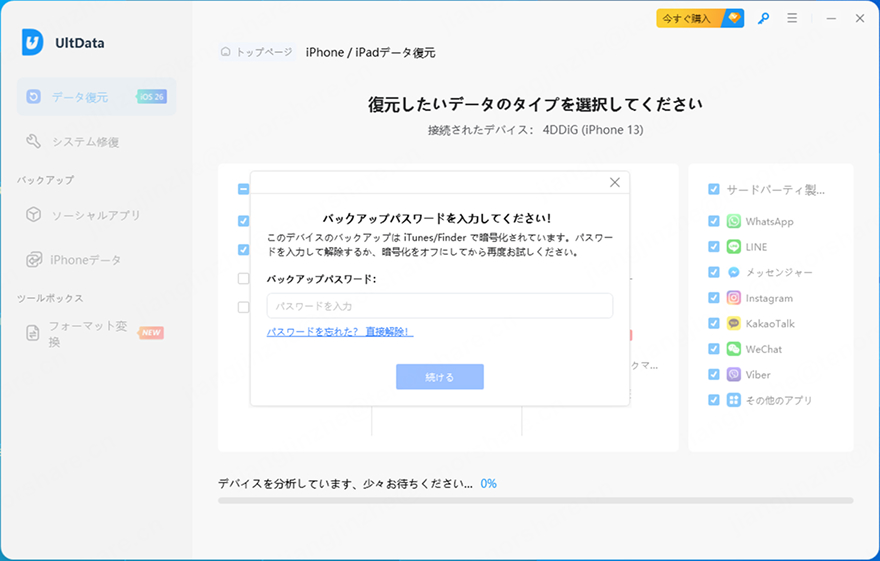The height and width of the screenshot is (561, 880).
Task: Focus the パスワードを入力 input field
Action: click(x=439, y=306)
